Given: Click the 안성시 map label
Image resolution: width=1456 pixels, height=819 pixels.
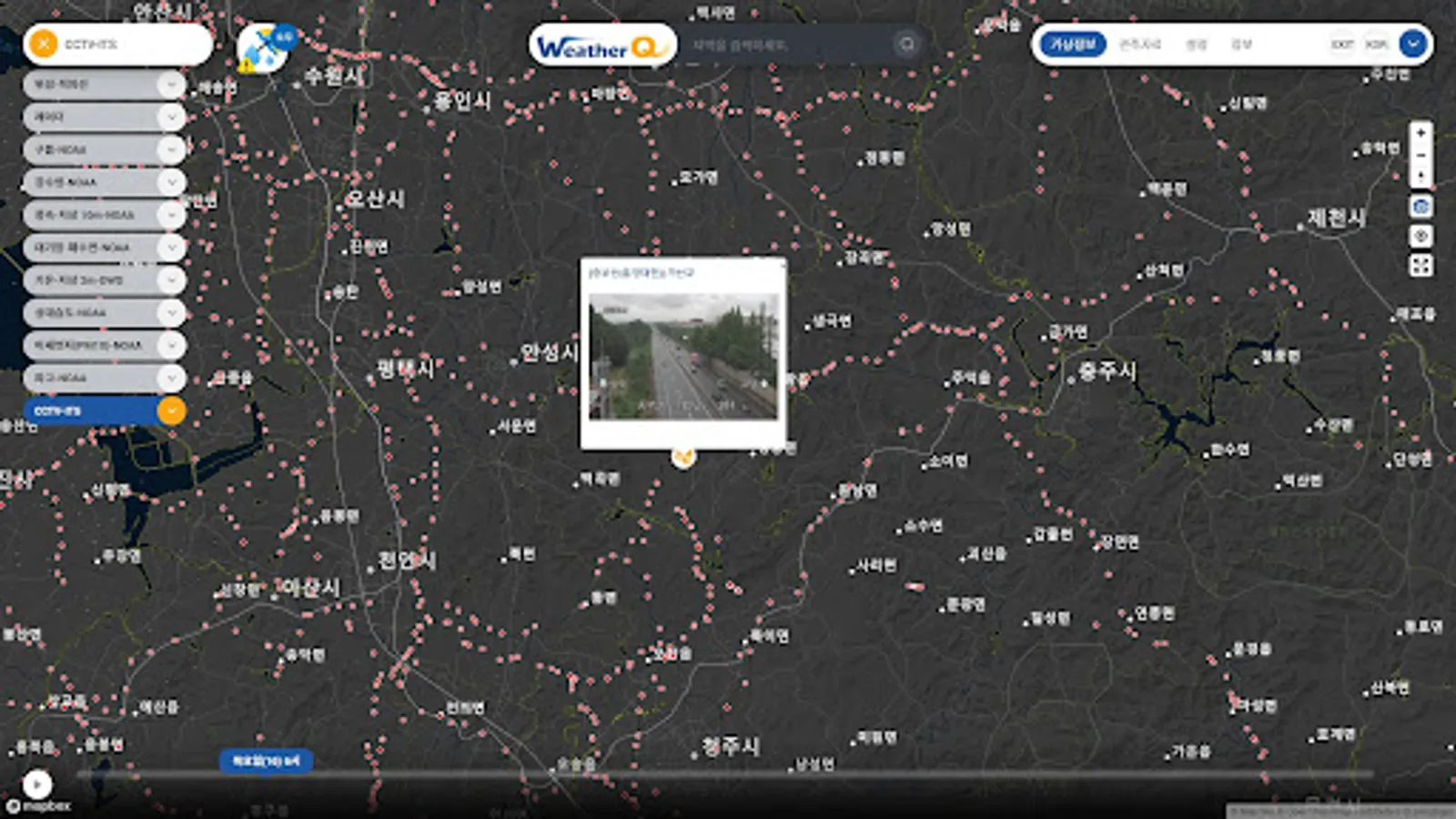Looking at the screenshot, I should pos(550,352).
